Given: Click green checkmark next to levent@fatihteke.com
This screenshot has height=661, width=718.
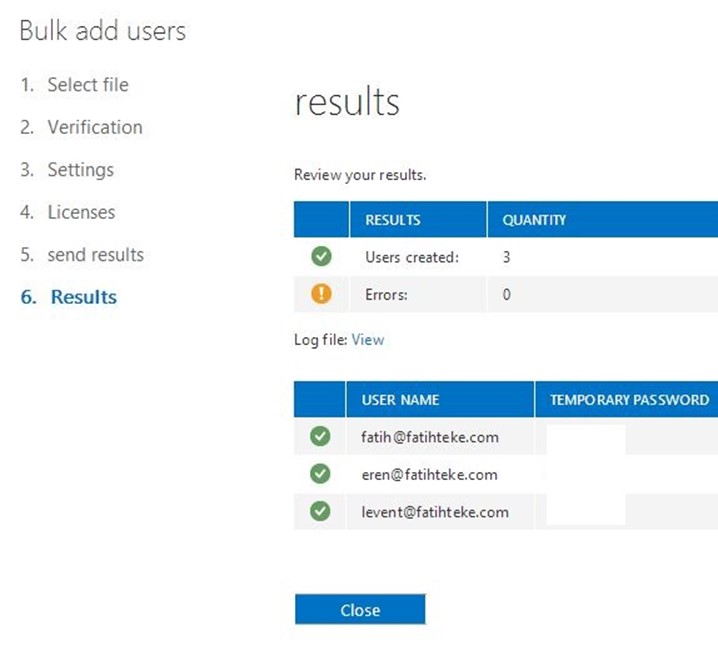Looking at the screenshot, I should coord(320,511).
